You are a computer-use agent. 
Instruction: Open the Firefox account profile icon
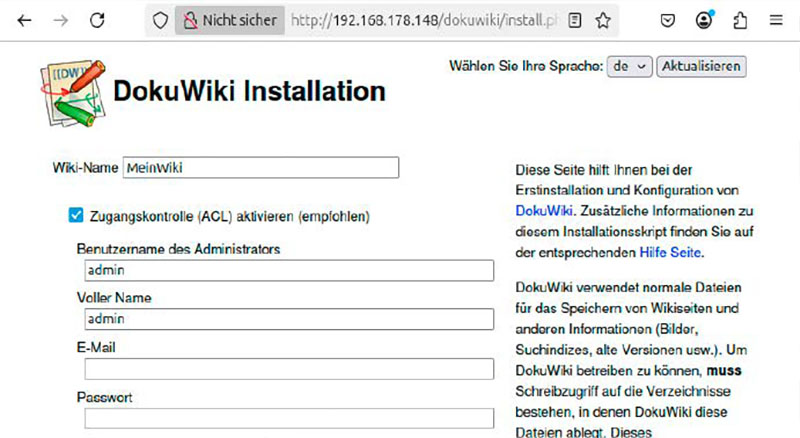(704, 20)
